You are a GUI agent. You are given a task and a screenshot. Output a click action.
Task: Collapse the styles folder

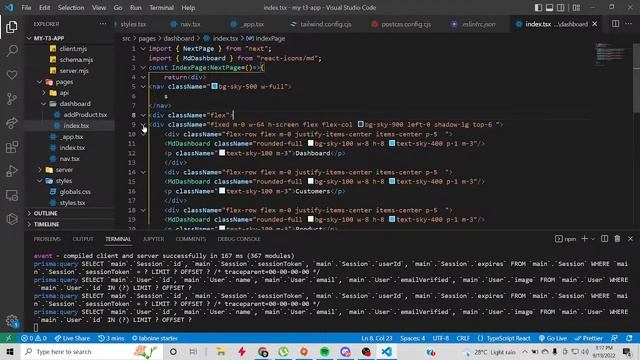click(40, 180)
